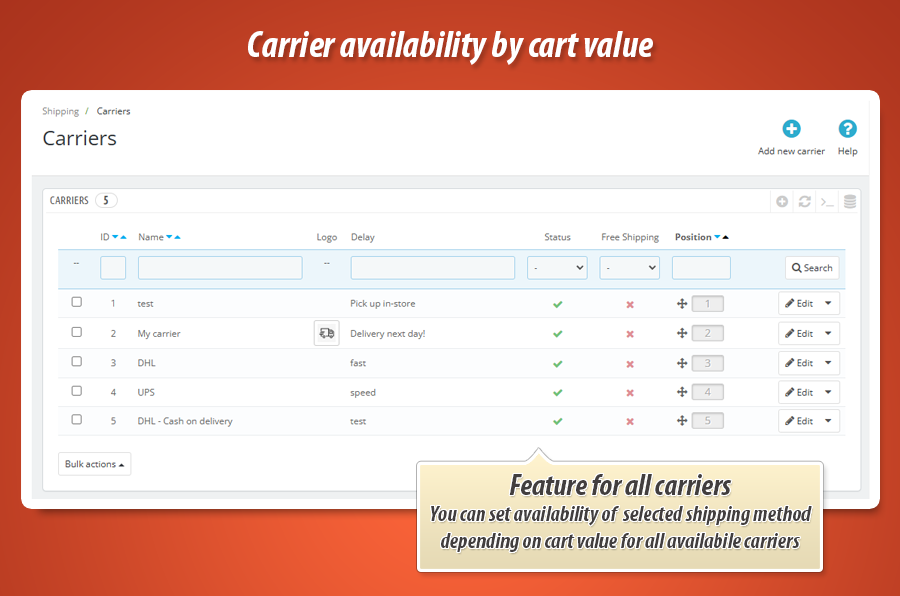This screenshot has width=900, height=596.
Task: Open the Help question mark icon
Action: pos(847,129)
